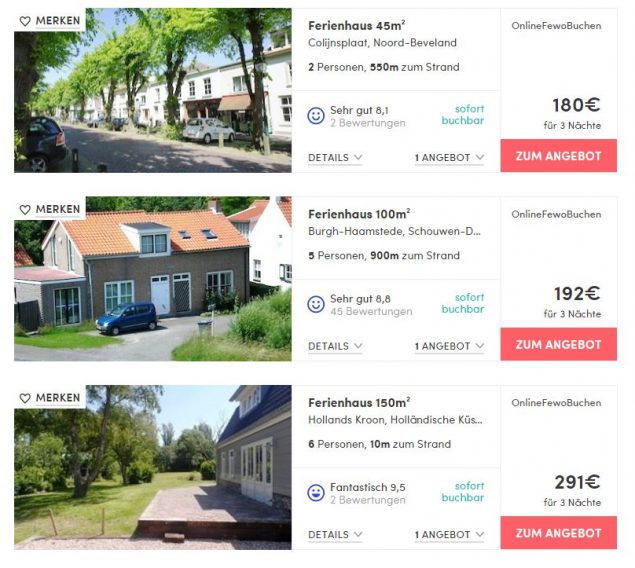
Task: Save the Colijnsplaat listing with the MERKEN heart
Action: click(x=50, y=20)
